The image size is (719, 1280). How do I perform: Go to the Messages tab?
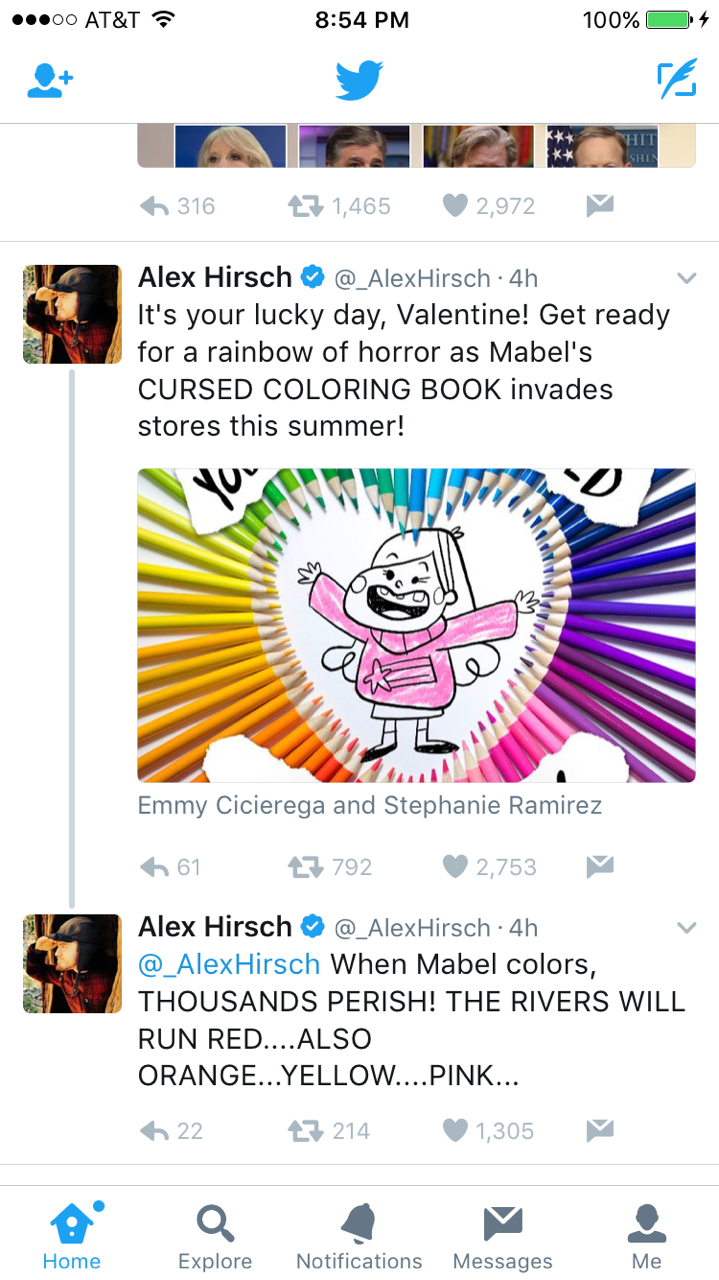[x=503, y=1236]
